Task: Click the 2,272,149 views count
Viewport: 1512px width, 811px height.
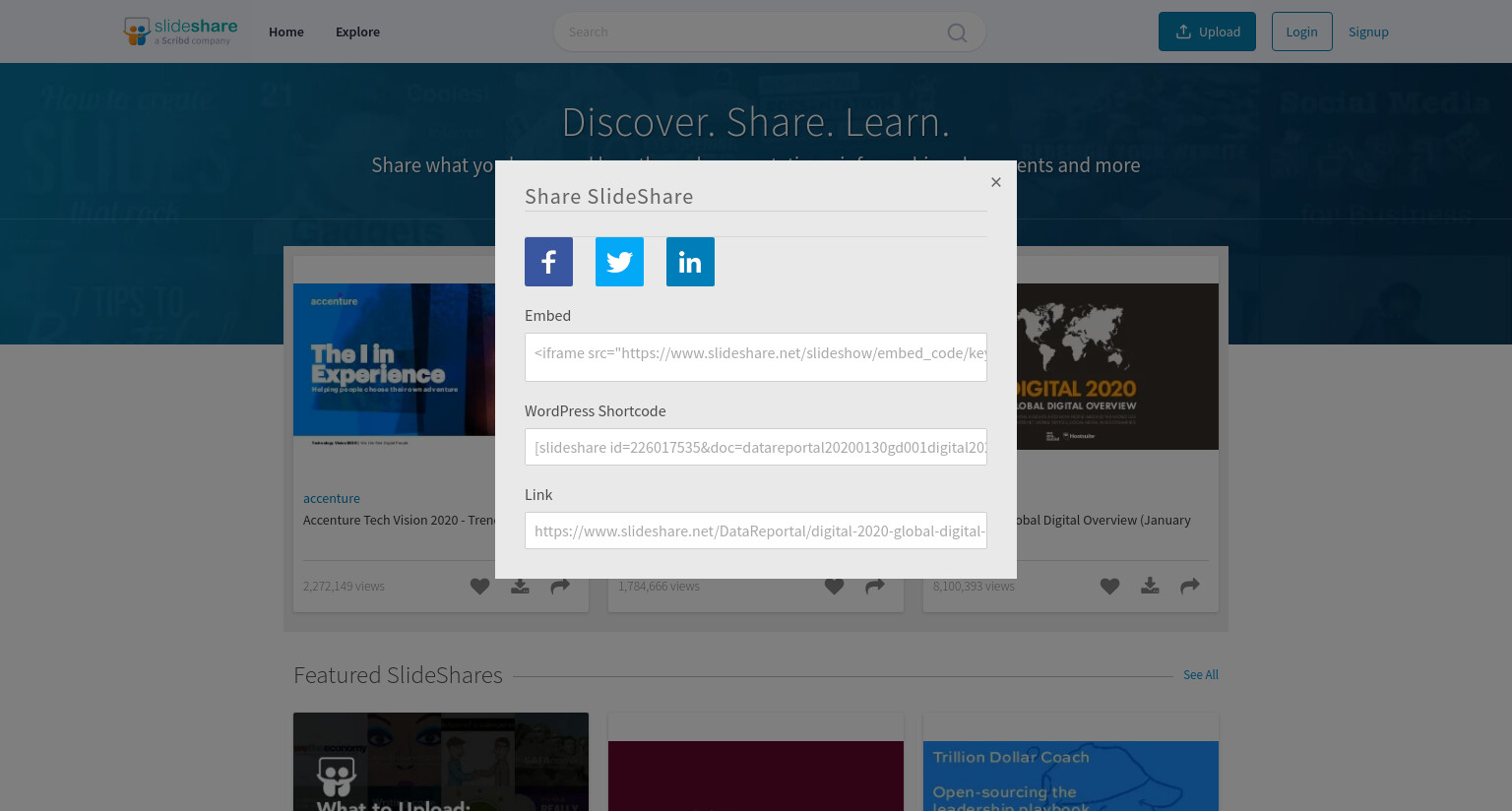Action: (344, 586)
